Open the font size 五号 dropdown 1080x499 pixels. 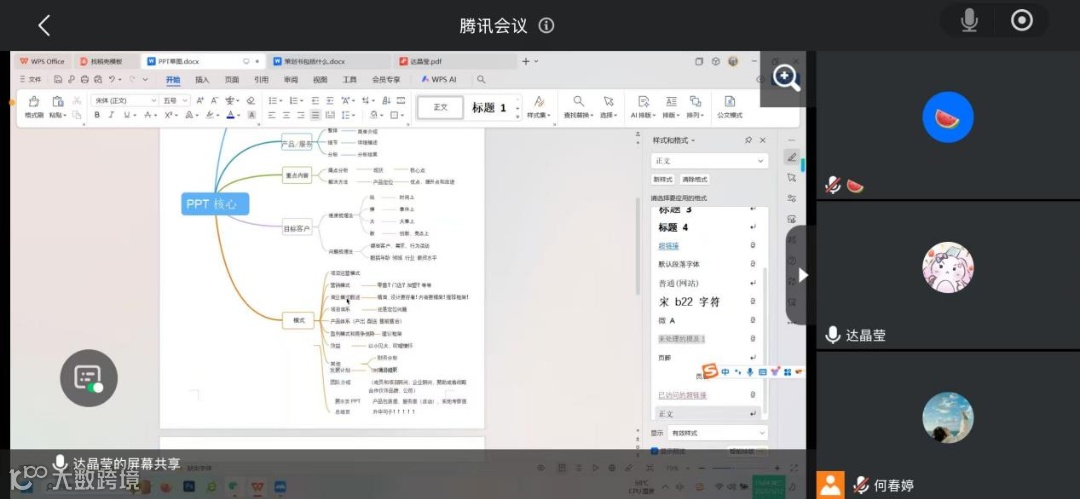click(175, 101)
